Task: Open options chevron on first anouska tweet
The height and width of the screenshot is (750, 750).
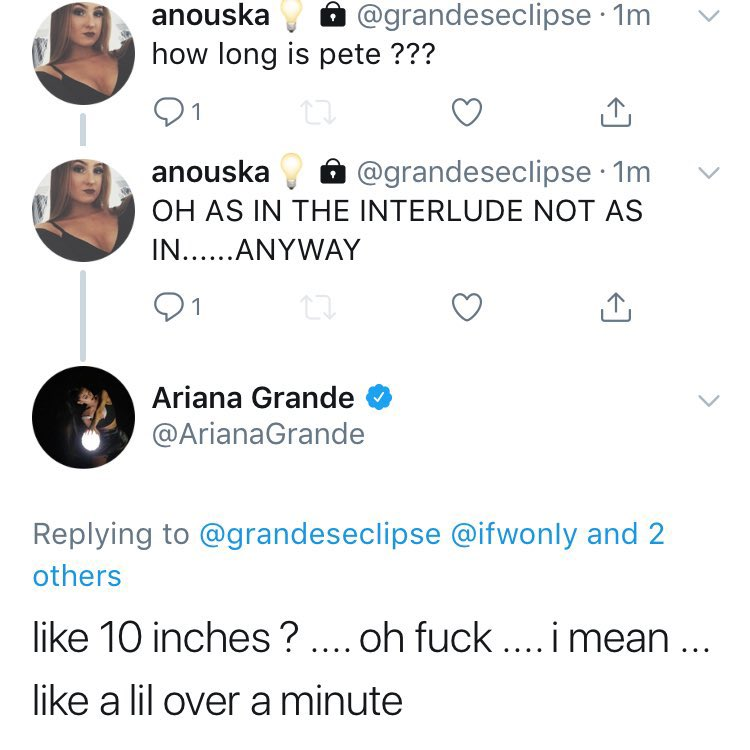Action: (708, 16)
